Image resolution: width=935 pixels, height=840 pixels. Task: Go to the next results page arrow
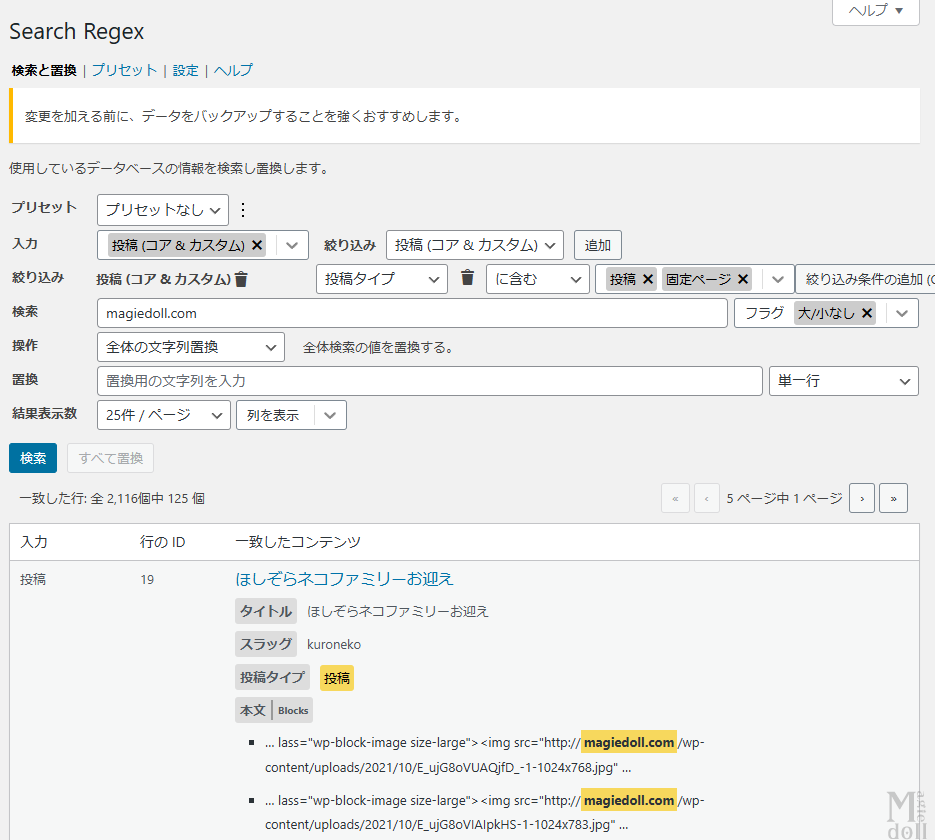[862, 497]
